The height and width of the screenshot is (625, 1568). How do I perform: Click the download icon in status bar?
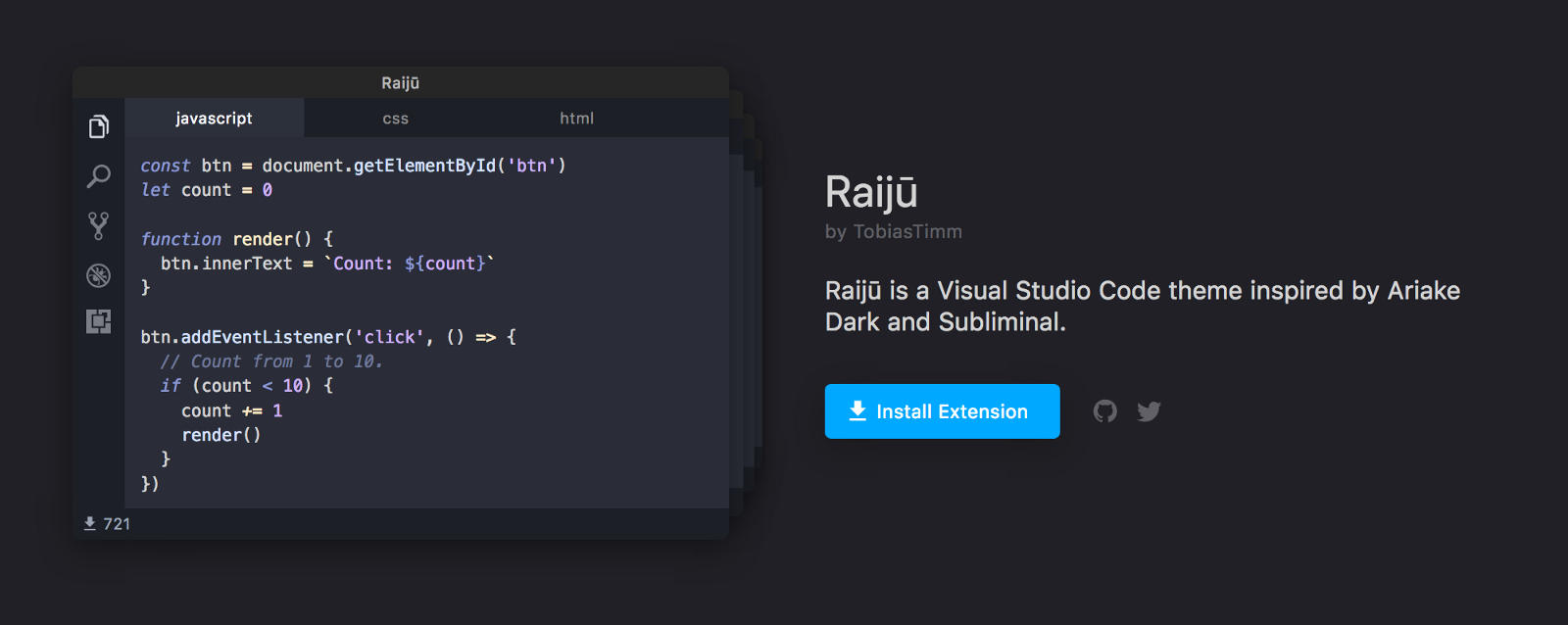90,524
